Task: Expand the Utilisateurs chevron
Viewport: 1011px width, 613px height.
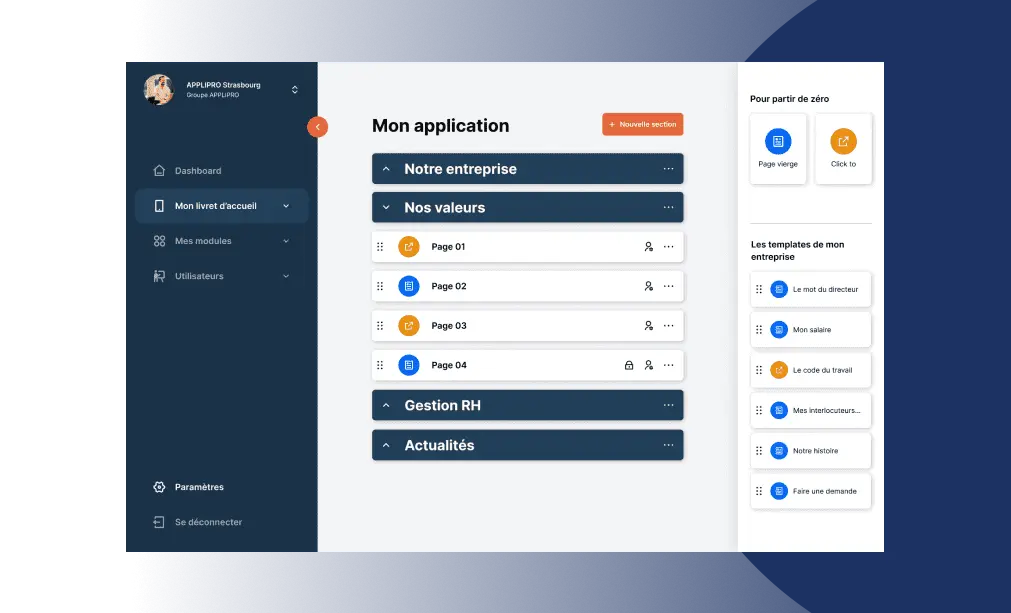Action: pyautogui.click(x=286, y=276)
